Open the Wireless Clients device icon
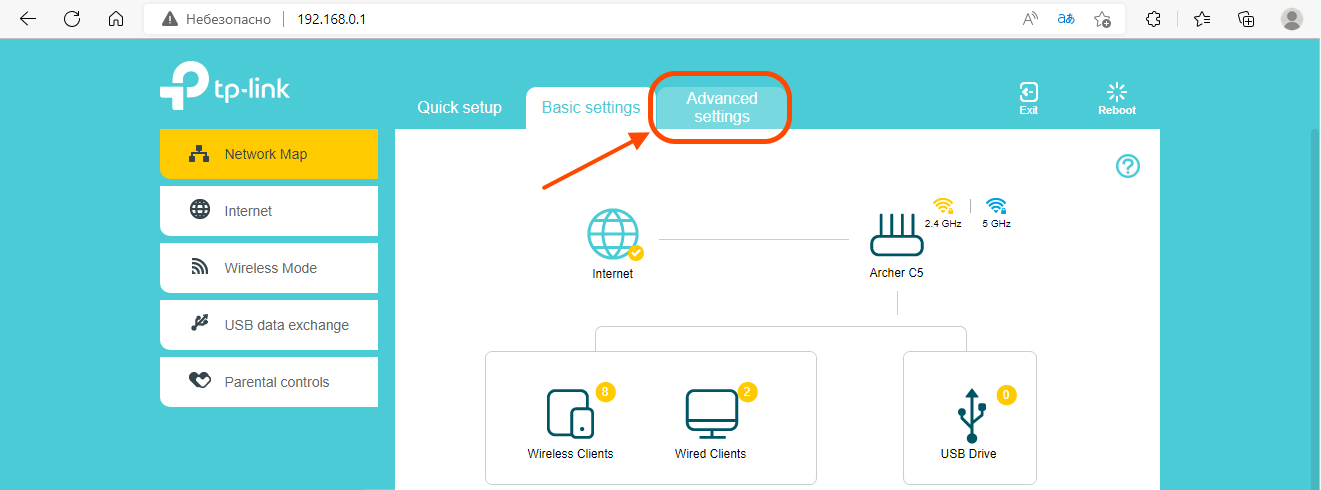This screenshot has width=1321, height=490. click(570, 413)
